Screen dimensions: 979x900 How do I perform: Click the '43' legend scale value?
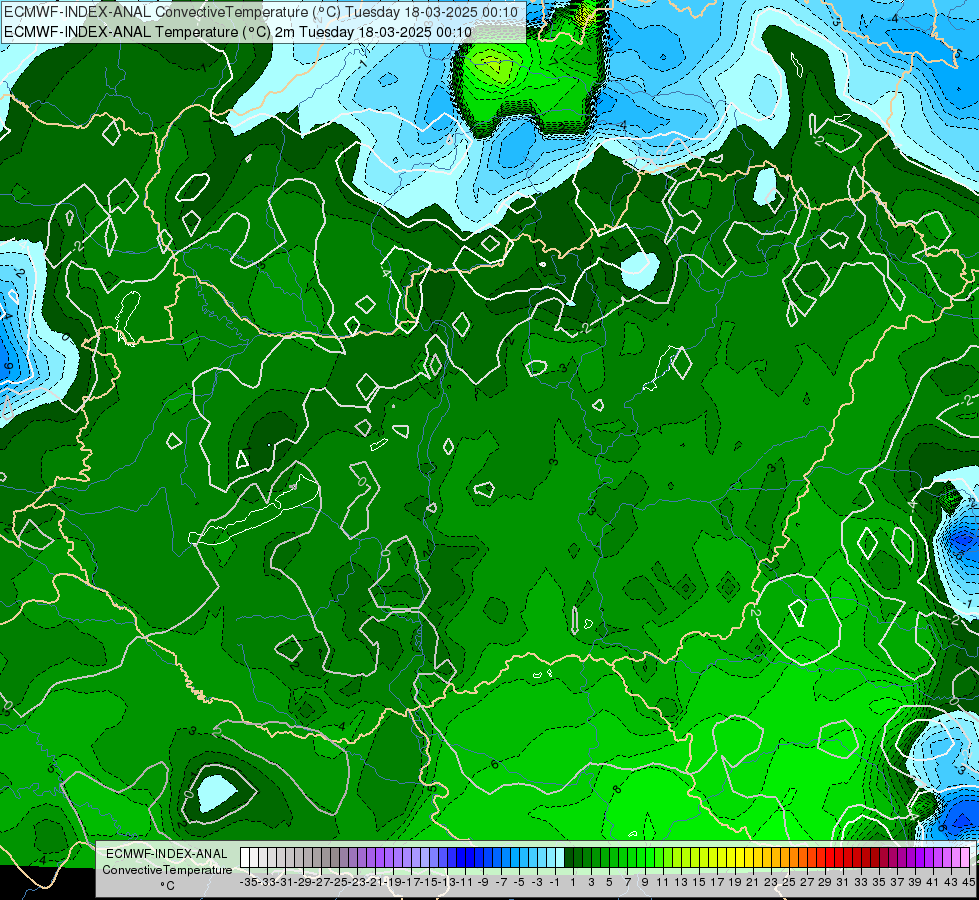(951, 882)
